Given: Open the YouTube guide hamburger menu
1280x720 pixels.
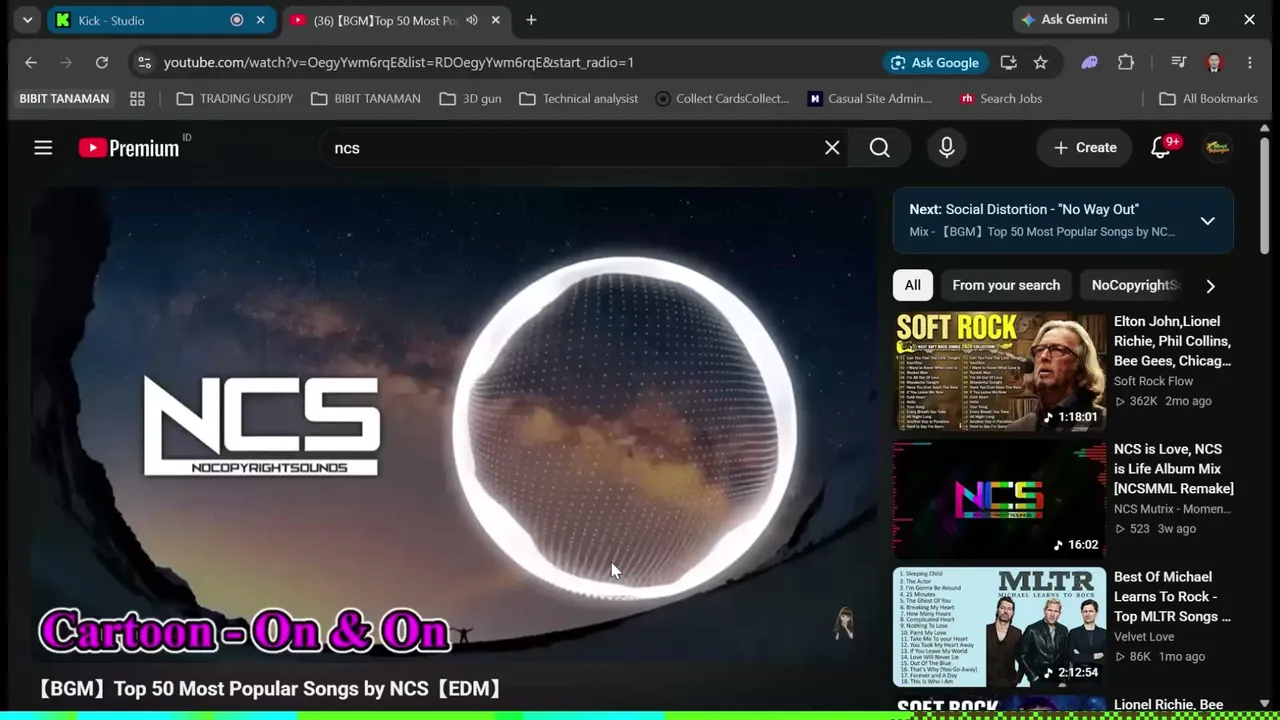Looking at the screenshot, I should coord(43,148).
